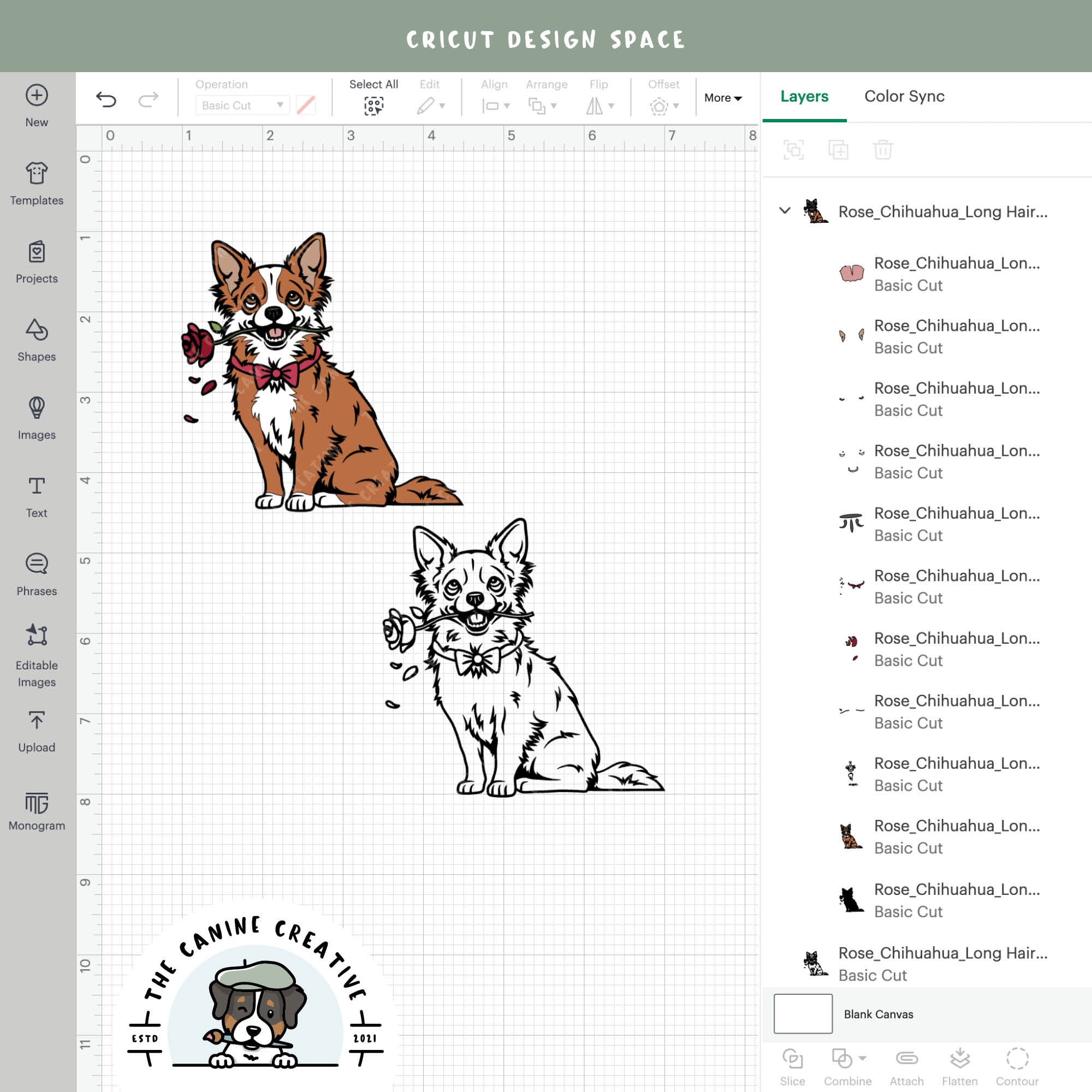
Task: Switch to the Layers tab
Action: [804, 96]
